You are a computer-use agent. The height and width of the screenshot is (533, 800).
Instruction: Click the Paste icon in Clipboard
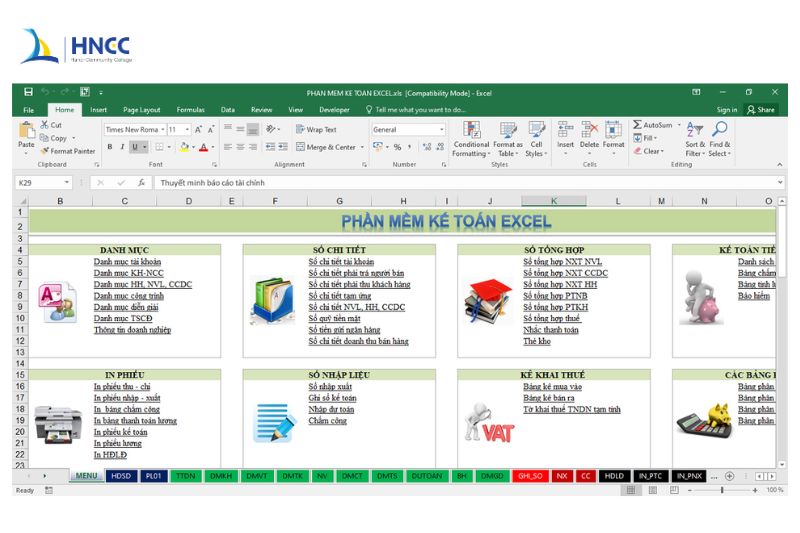point(27,131)
